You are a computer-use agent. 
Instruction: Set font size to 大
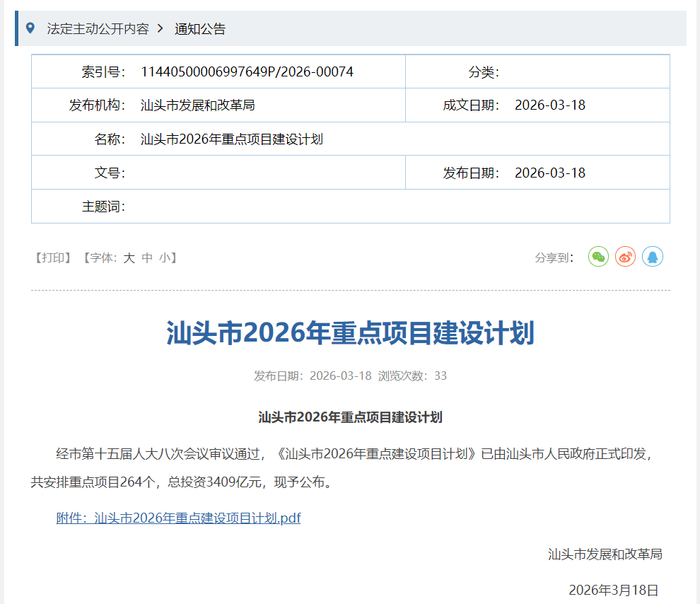tap(129, 258)
